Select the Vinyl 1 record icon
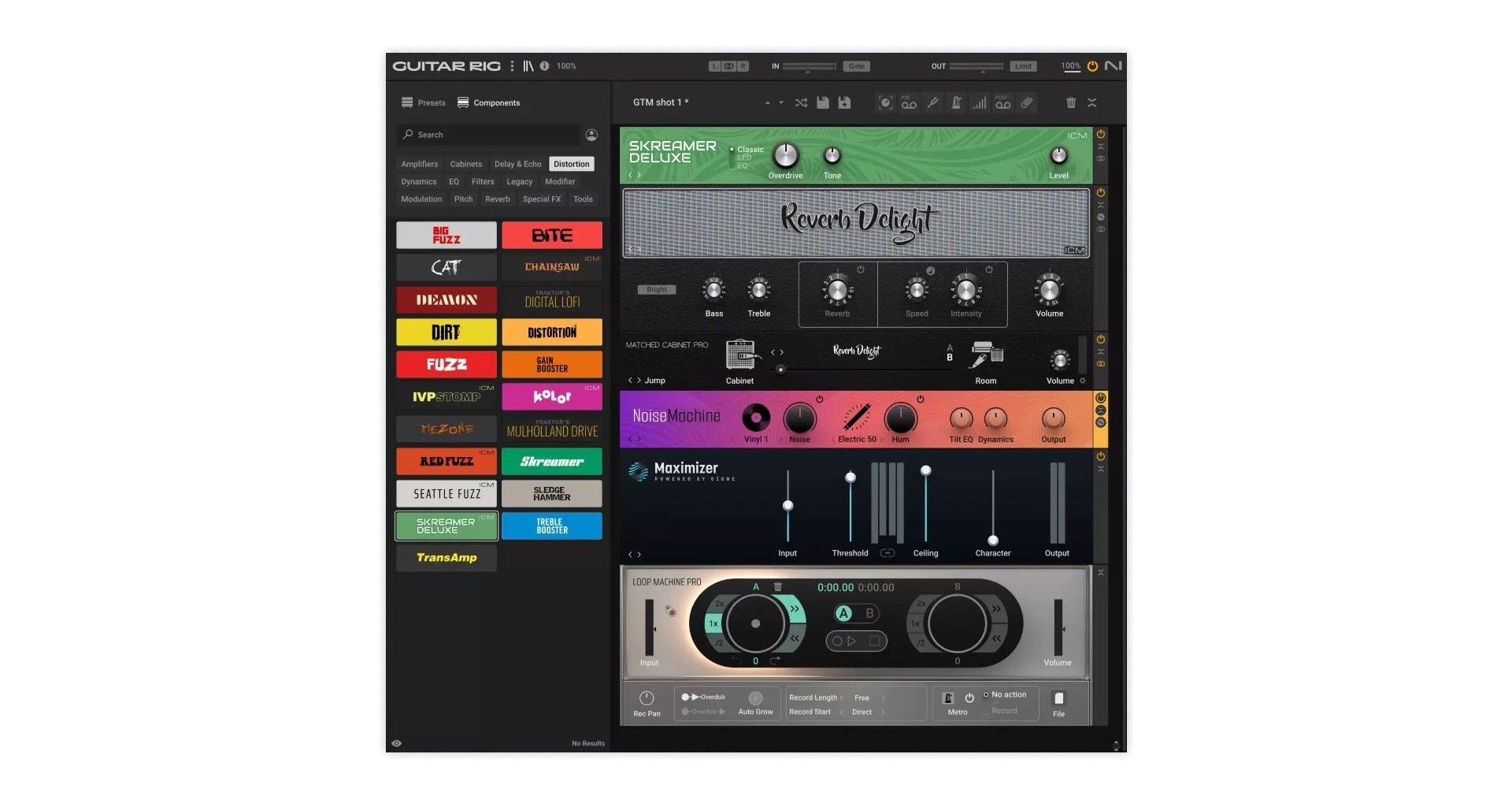 click(756, 417)
